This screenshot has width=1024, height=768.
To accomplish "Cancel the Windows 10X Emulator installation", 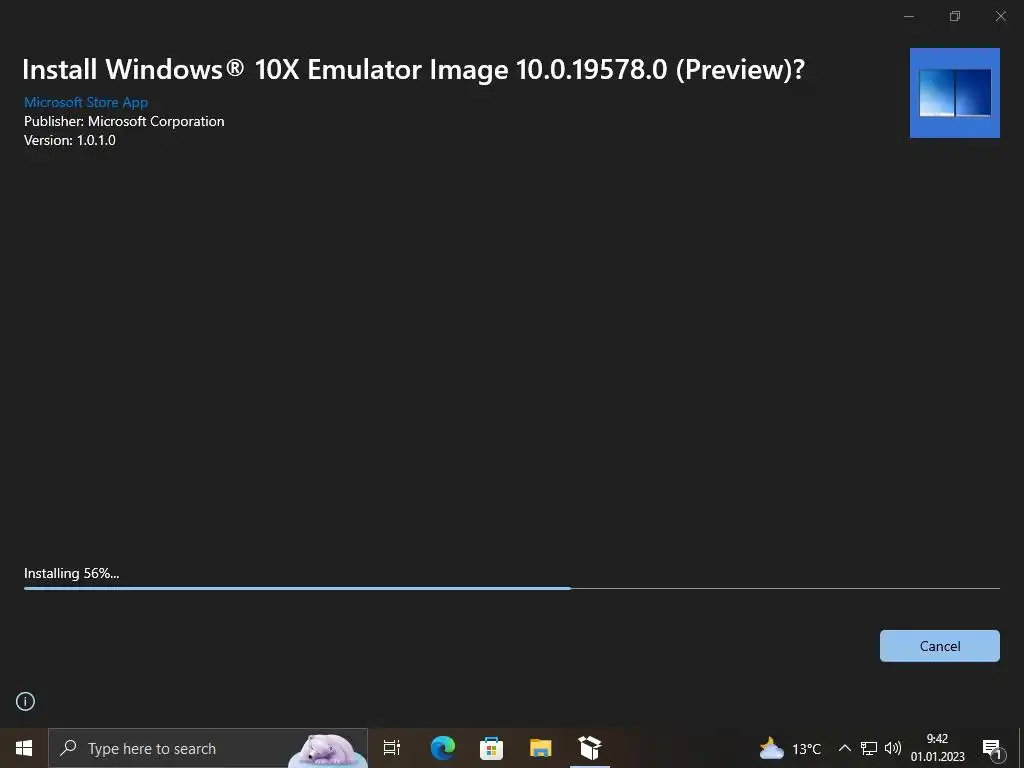I will pyautogui.click(x=939, y=646).
